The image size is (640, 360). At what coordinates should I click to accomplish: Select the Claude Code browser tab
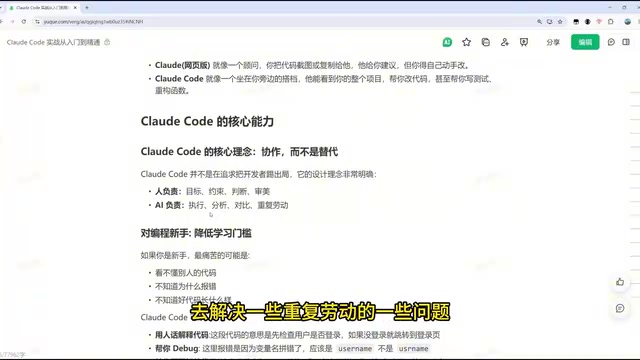click(x=42, y=8)
